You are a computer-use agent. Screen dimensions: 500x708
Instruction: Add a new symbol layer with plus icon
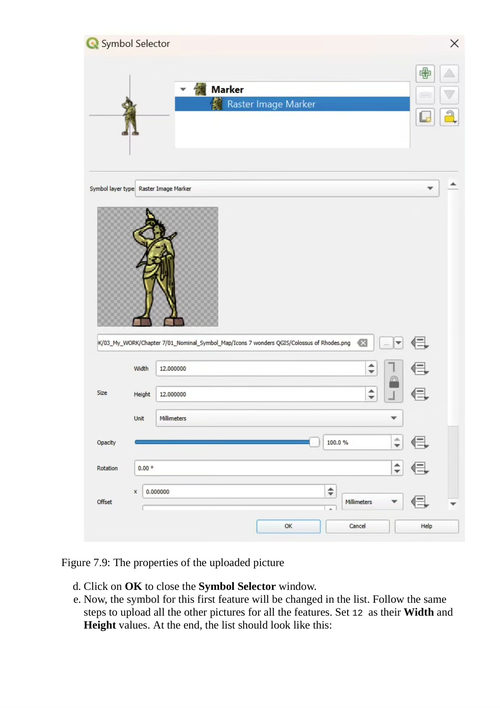[x=425, y=73]
